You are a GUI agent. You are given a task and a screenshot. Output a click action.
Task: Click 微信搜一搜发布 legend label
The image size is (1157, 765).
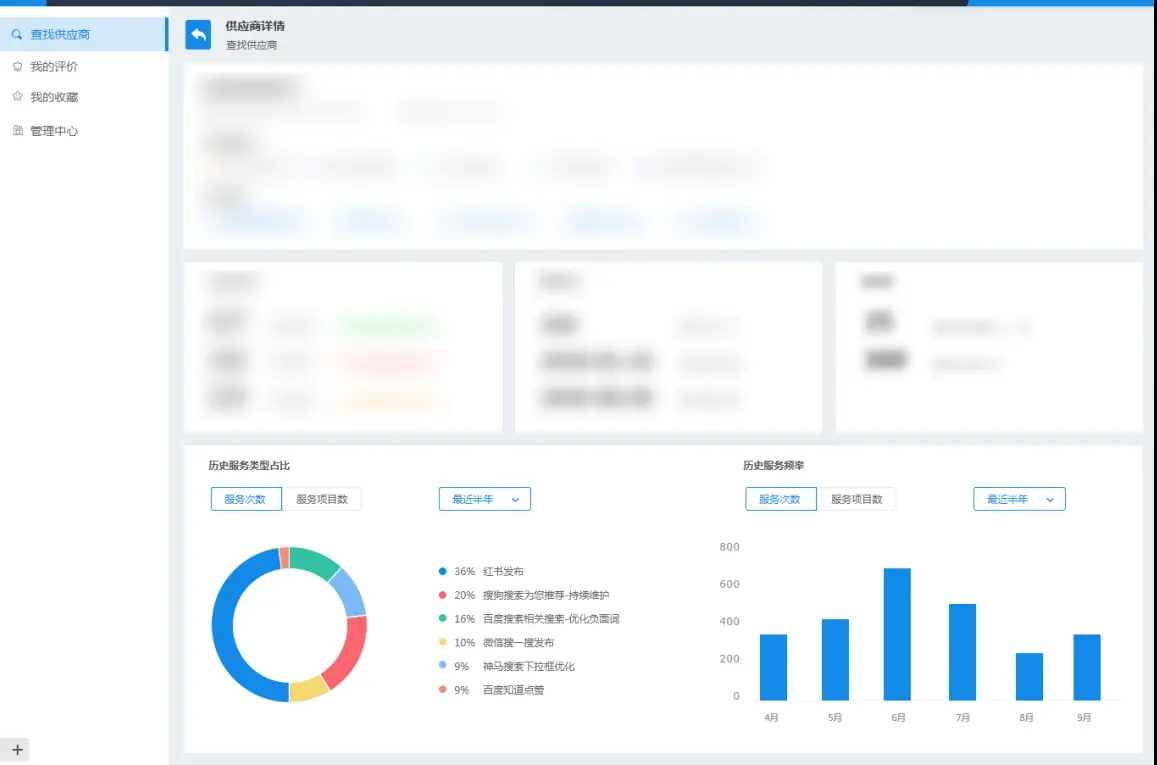click(x=518, y=643)
